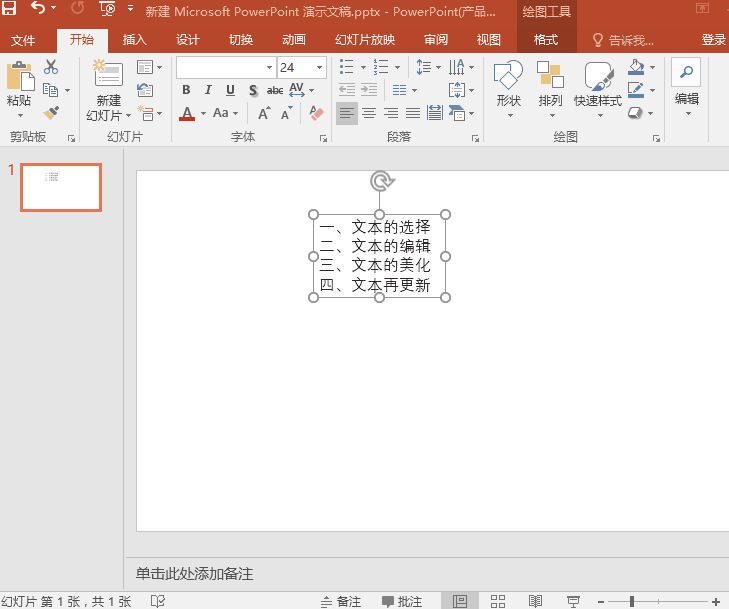The width and height of the screenshot is (729, 609).
Task: Click the Save icon in title bar
Action: pos(9,9)
